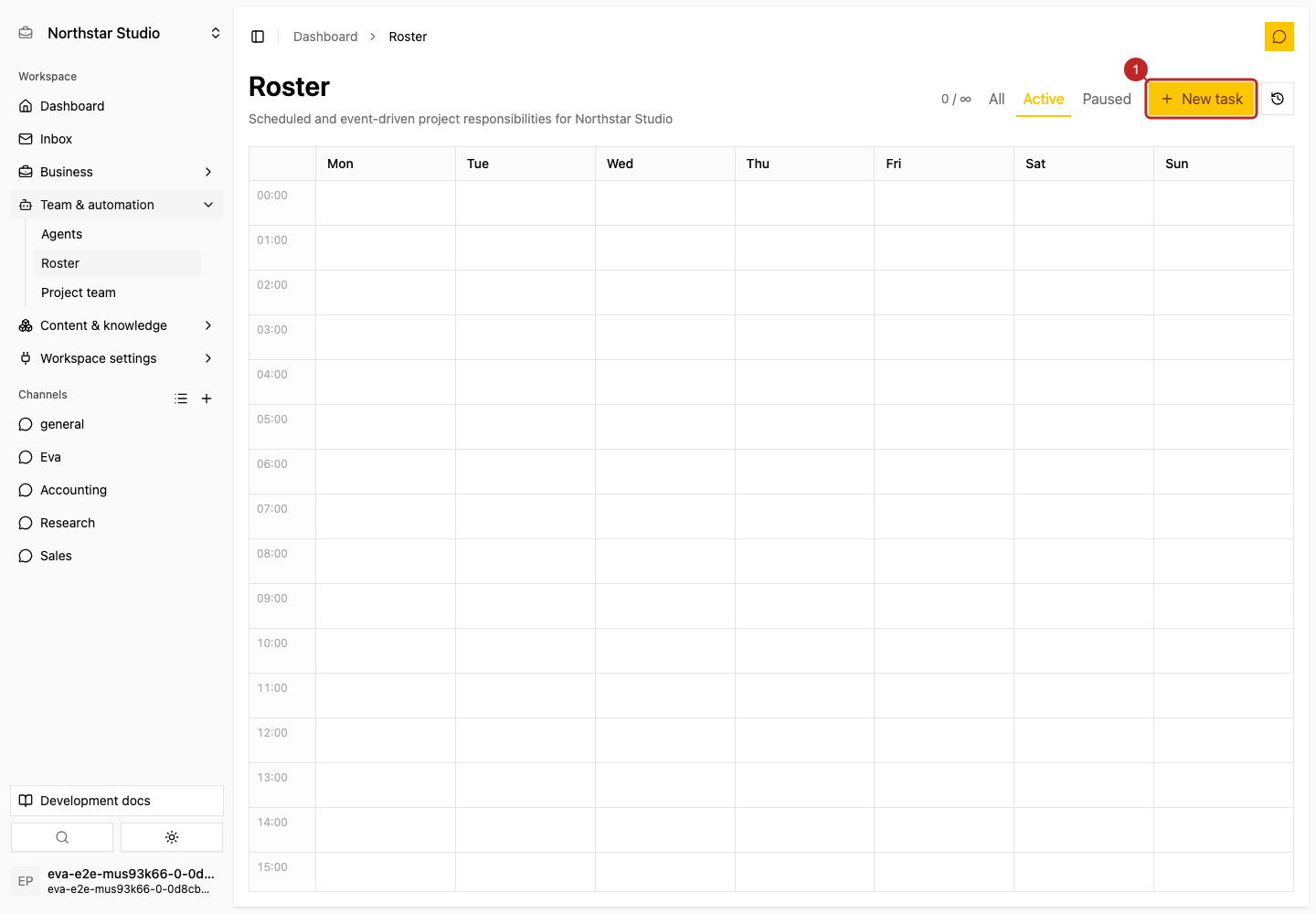Click the Team & automation robot icon
The image size is (1316, 914).
click(26, 205)
